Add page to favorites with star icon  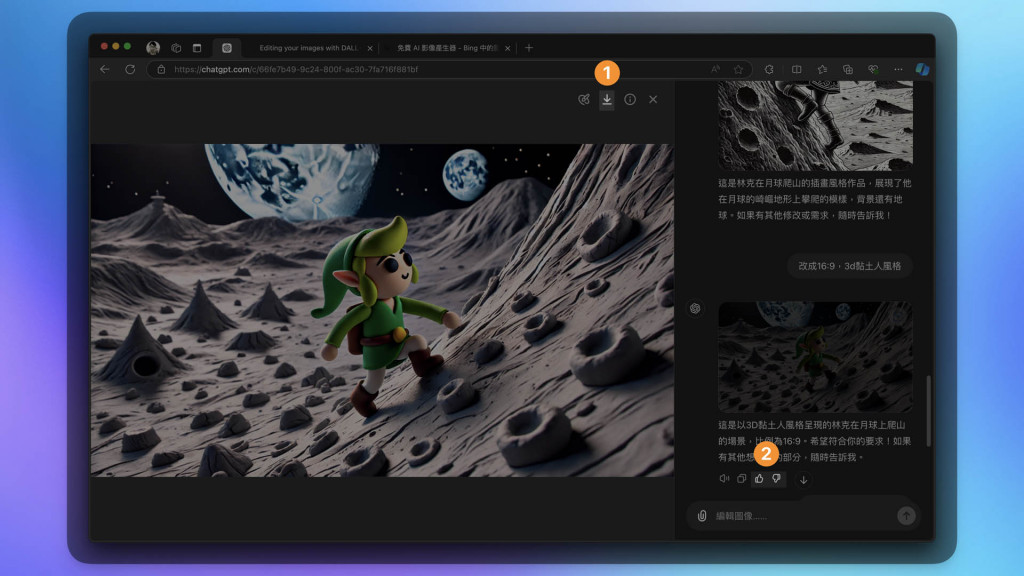pyautogui.click(x=739, y=69)
